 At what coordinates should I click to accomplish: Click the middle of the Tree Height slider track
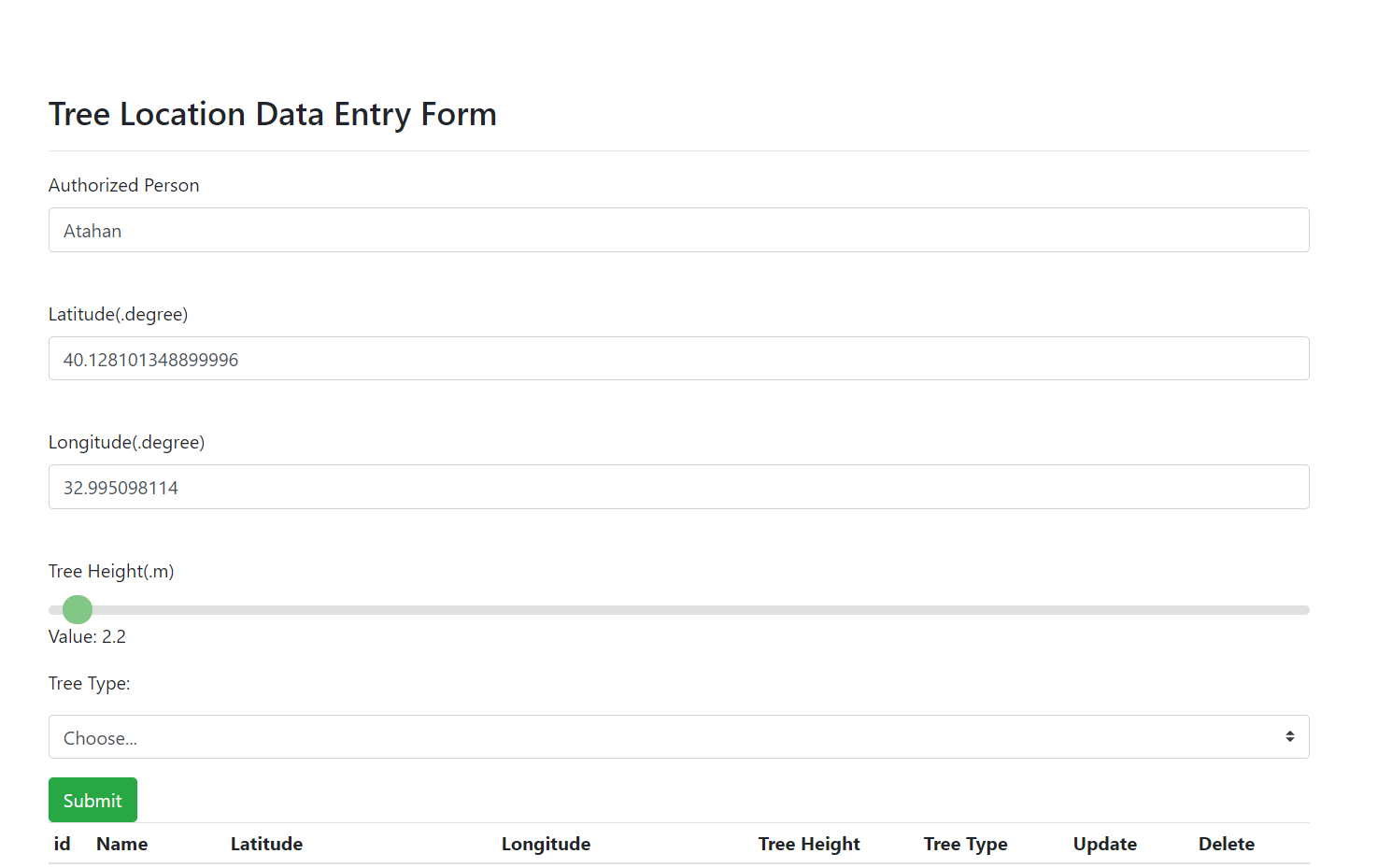tap(678, 610)
